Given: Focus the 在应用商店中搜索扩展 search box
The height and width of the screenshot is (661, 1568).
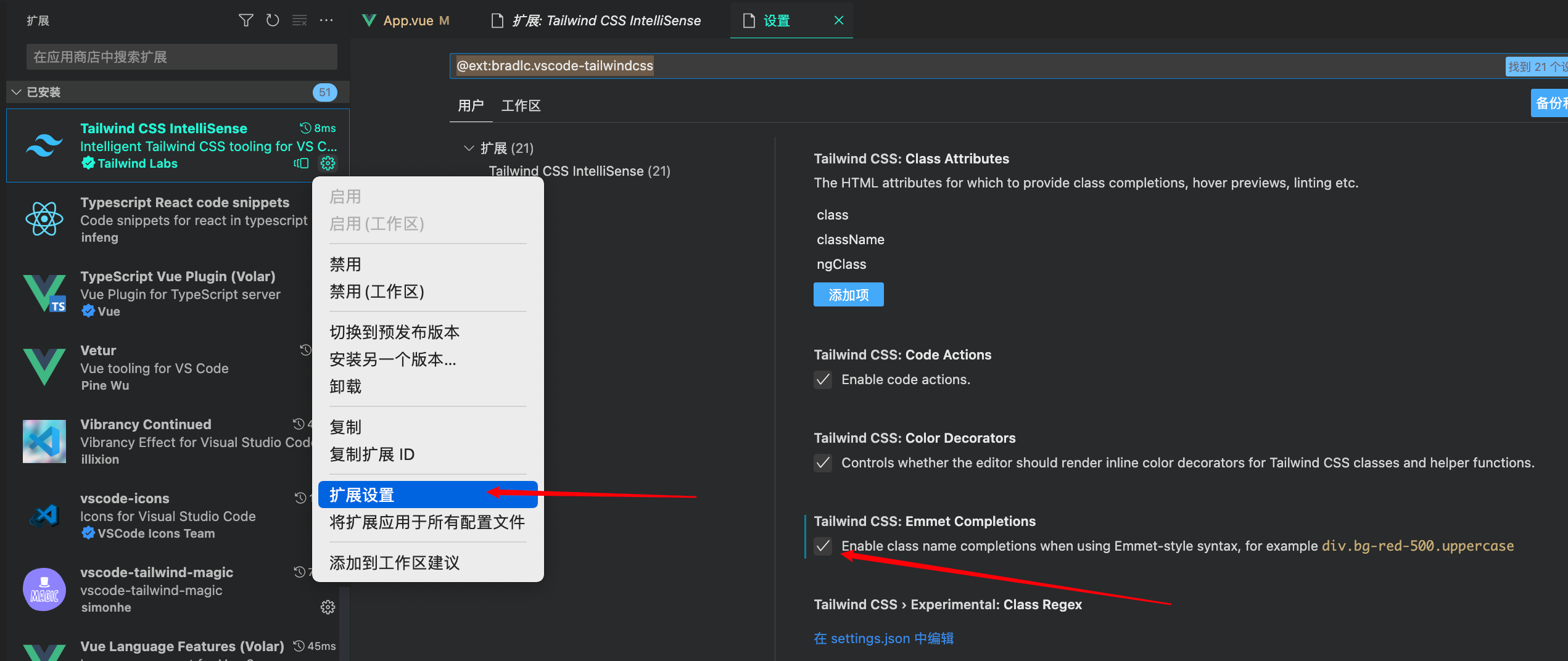Looking at the screenshot, I should 181,57.
